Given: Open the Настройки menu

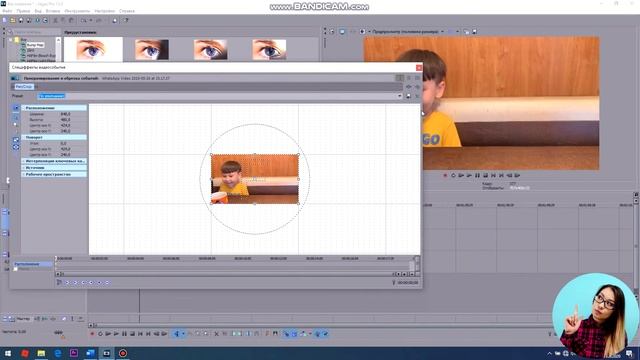Looking at the screenshot, I should pyautogui.click(x=104, y=11).
